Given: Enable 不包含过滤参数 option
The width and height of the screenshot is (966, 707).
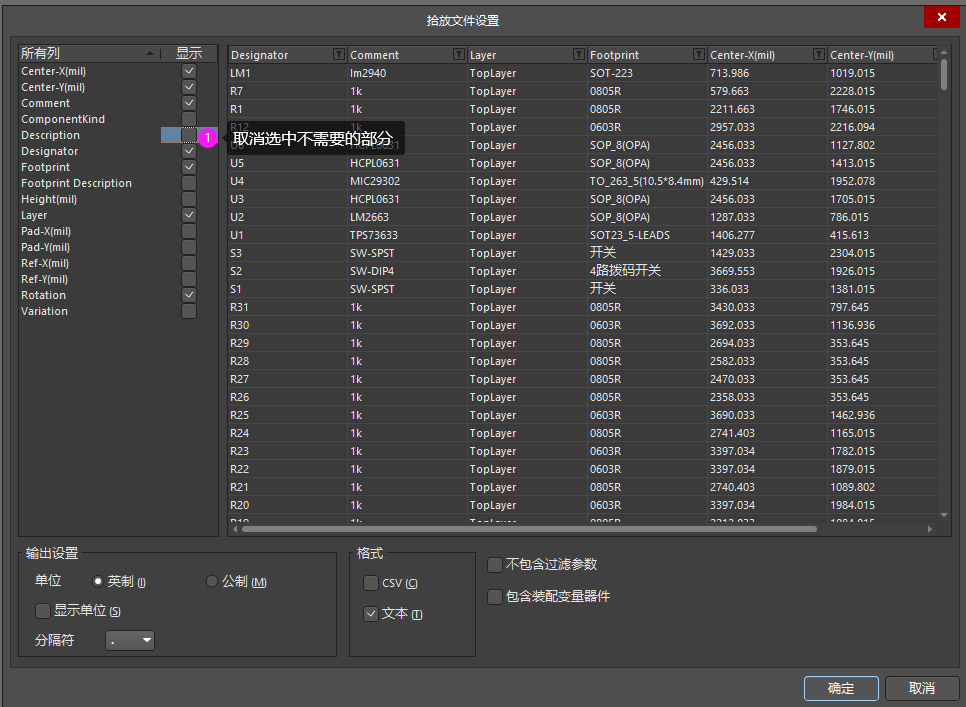Looking at the screenshot, I should click(495, 564).
